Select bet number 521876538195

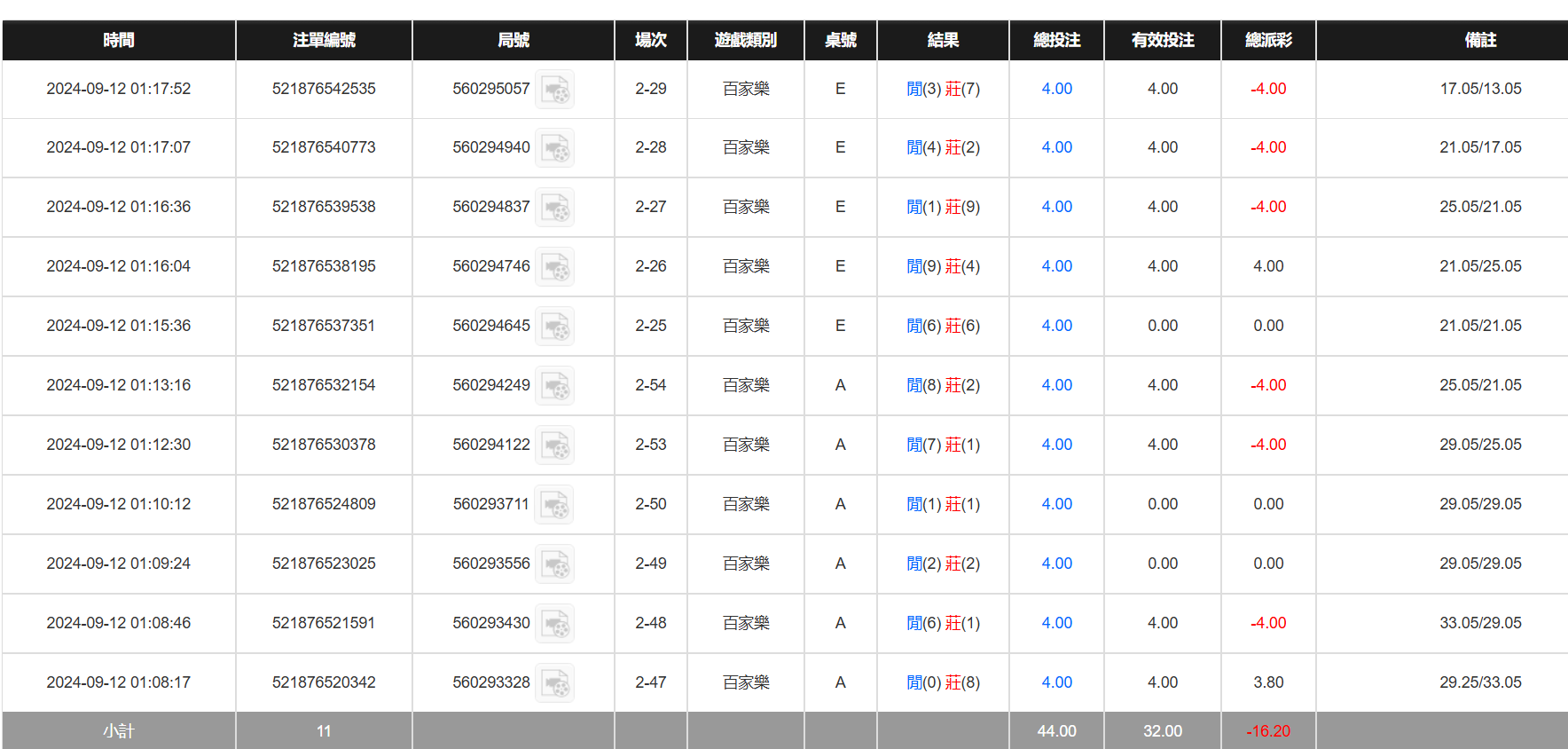[x=324, y=266]
